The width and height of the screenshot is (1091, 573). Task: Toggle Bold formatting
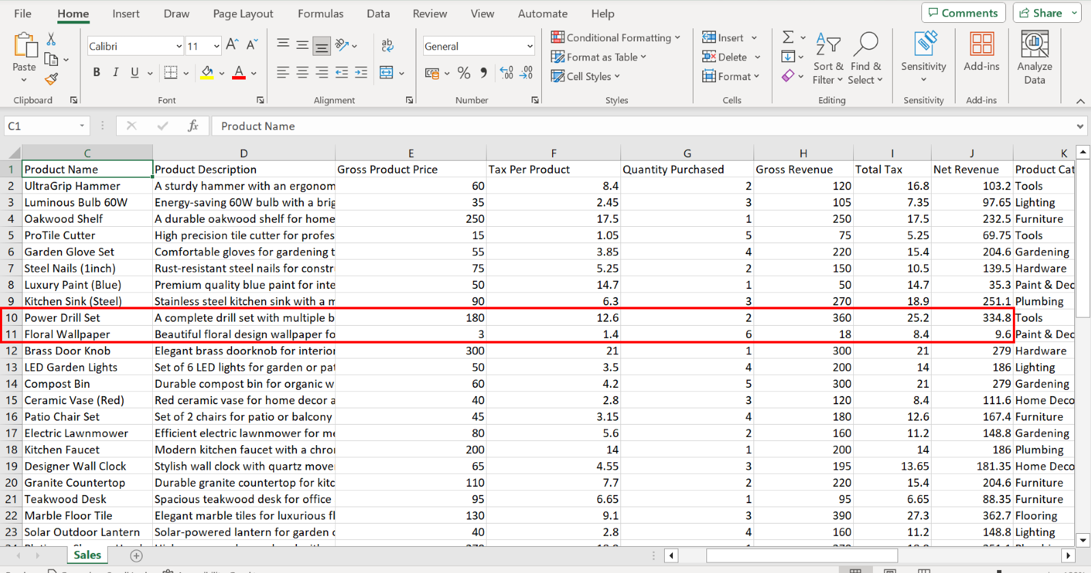point(96,73)
